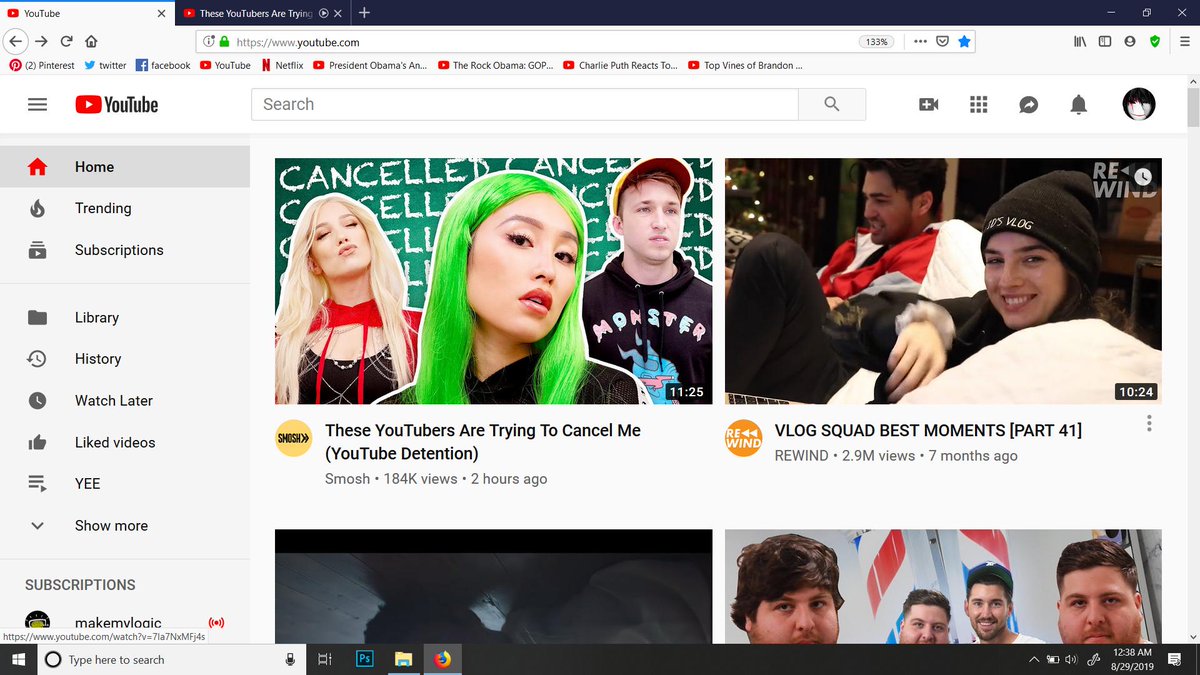The height and width of the screenshot is (675, 1200).
Task: Open three-dot menu for VLOG SQUAD video
Action: point(1149,424)
